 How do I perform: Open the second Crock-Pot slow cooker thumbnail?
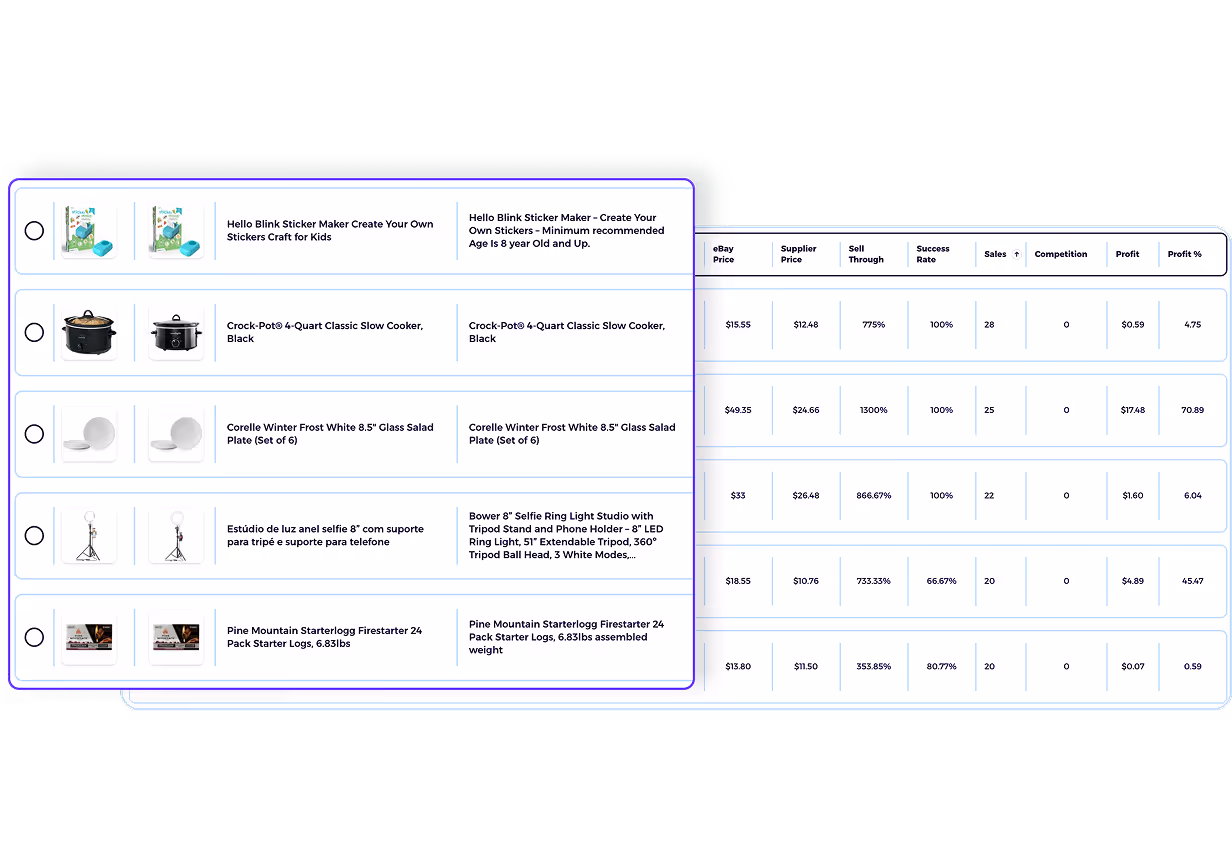(x=176, y=332)
